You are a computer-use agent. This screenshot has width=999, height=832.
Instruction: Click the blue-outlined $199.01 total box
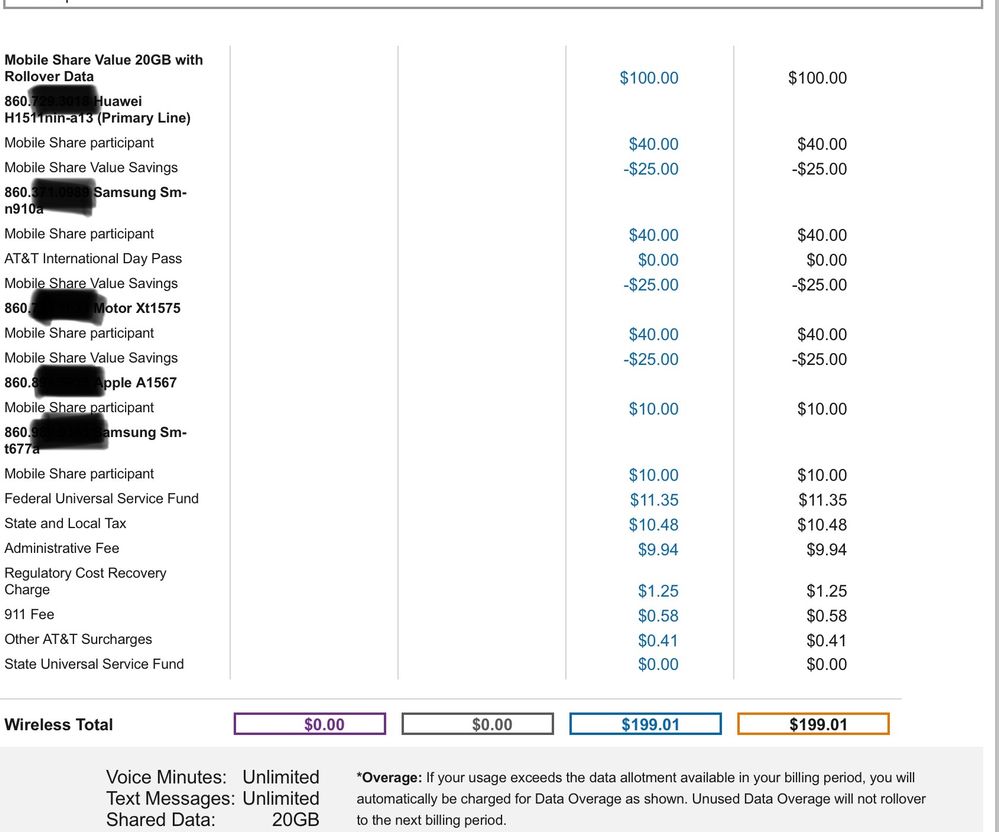click(x=645, y=724)
